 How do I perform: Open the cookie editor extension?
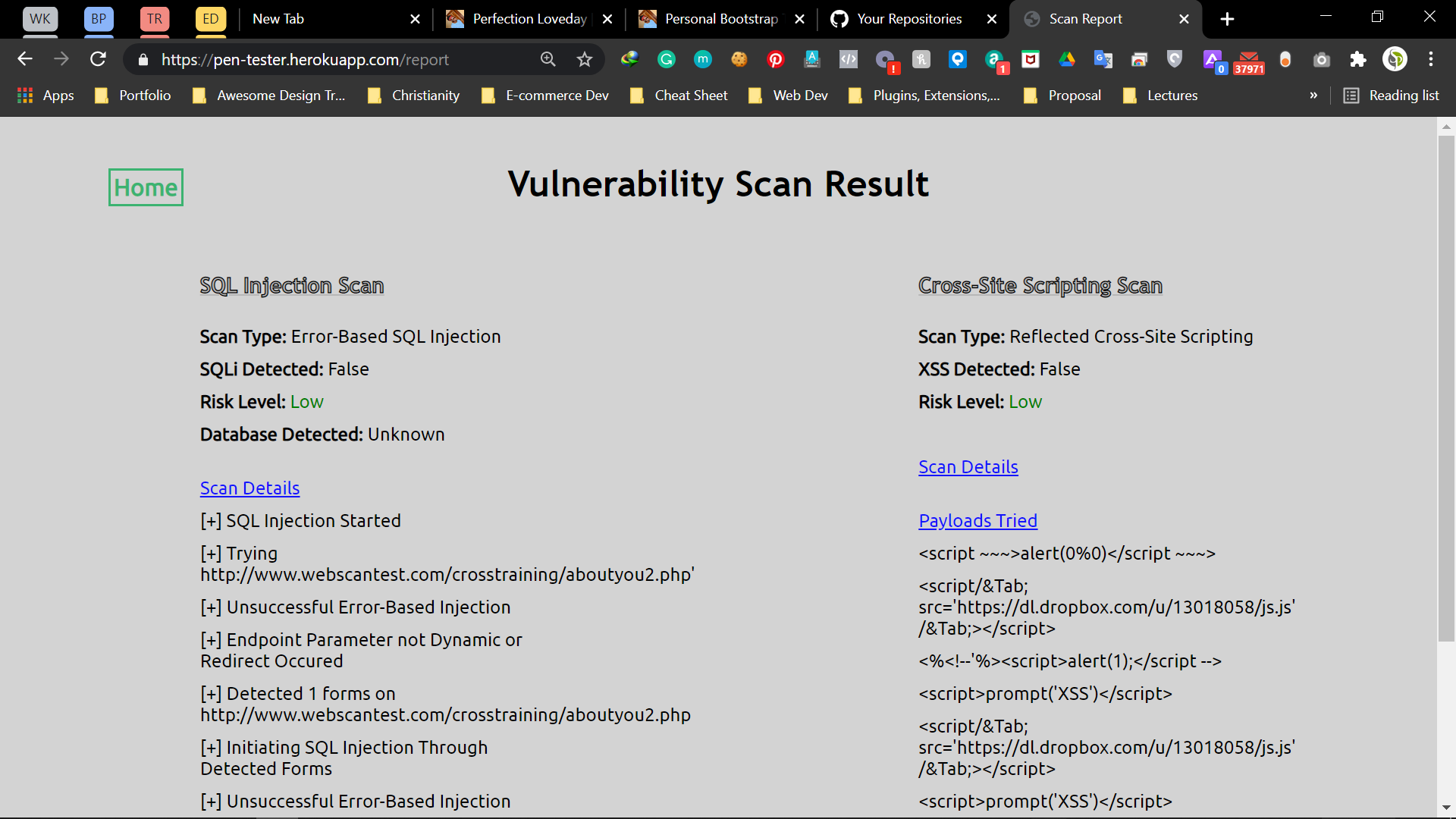[739, 59]
